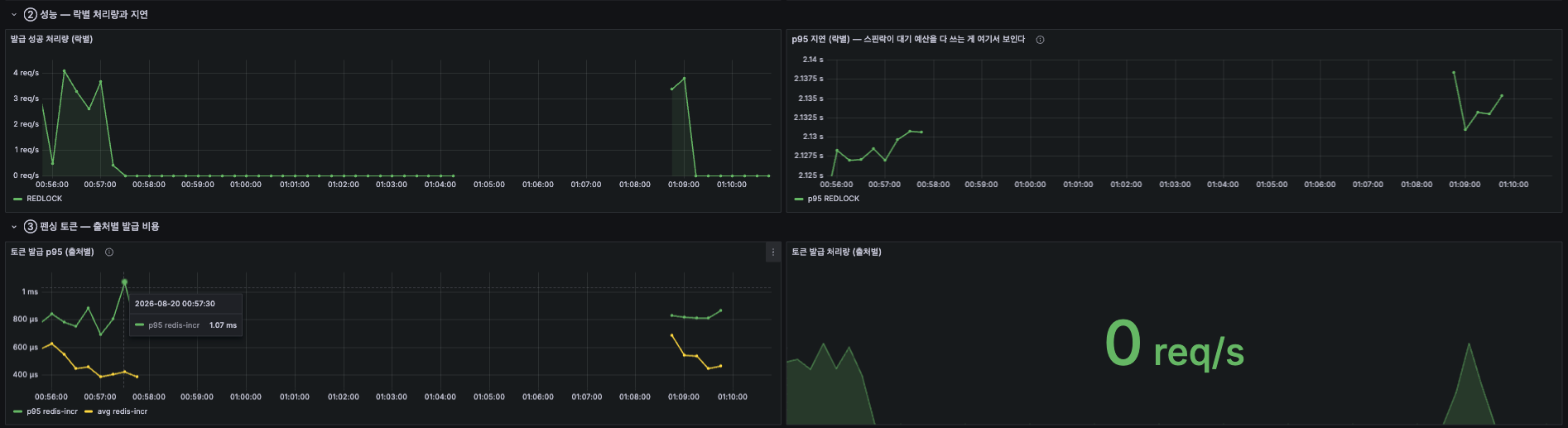Click the '2.125 s' y-axis label
Image resolution: width=1568 pixels, height=428 pixels.
point(809,176)
